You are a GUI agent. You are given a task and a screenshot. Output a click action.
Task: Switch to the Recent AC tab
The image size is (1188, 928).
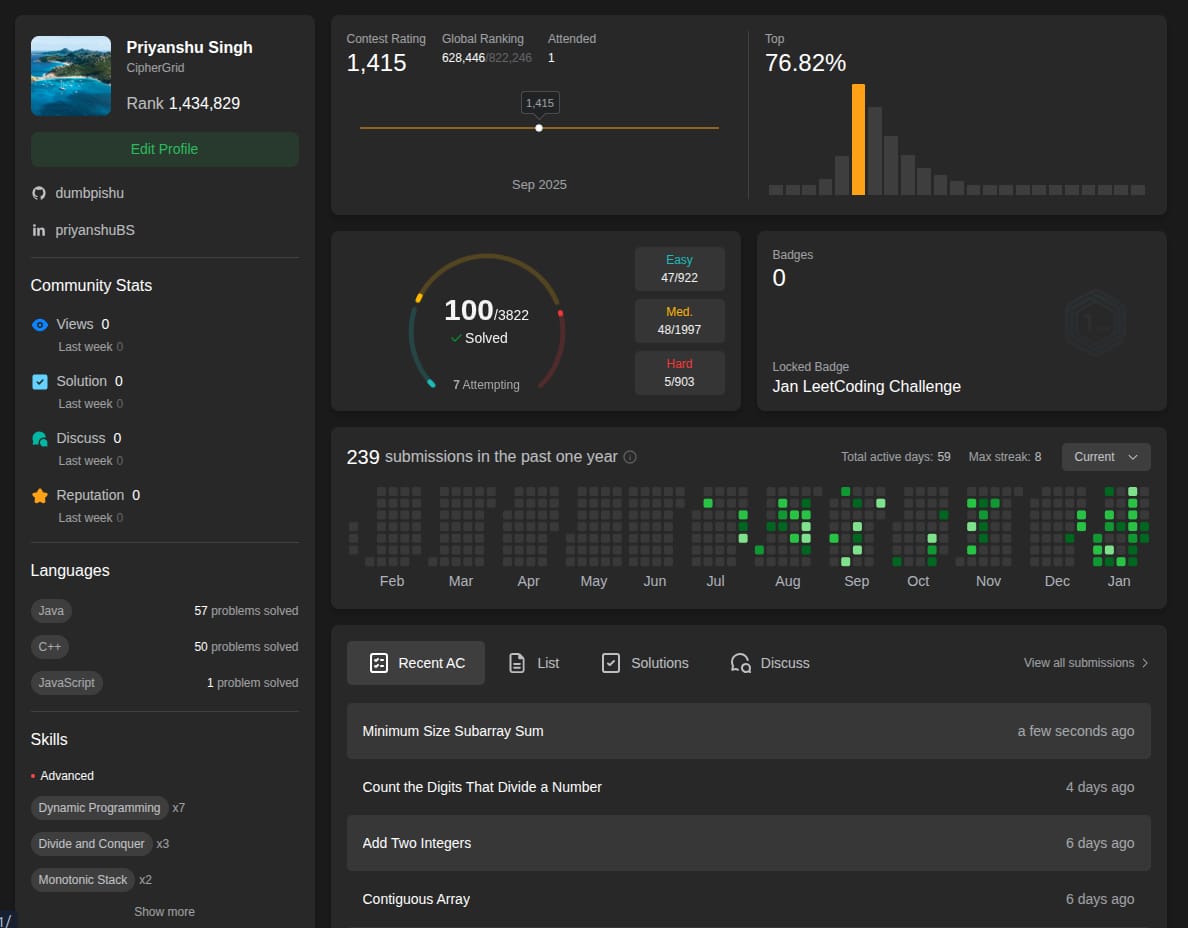[x=416, y=663]
